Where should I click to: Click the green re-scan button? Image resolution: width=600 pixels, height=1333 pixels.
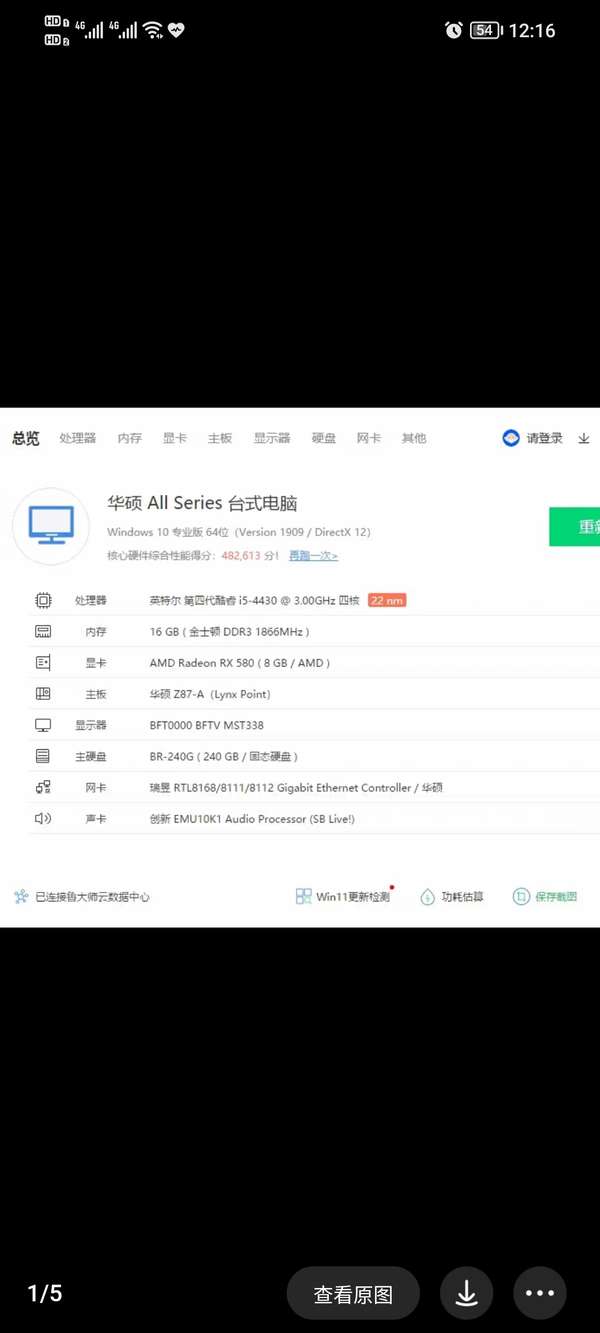[574, 527]
